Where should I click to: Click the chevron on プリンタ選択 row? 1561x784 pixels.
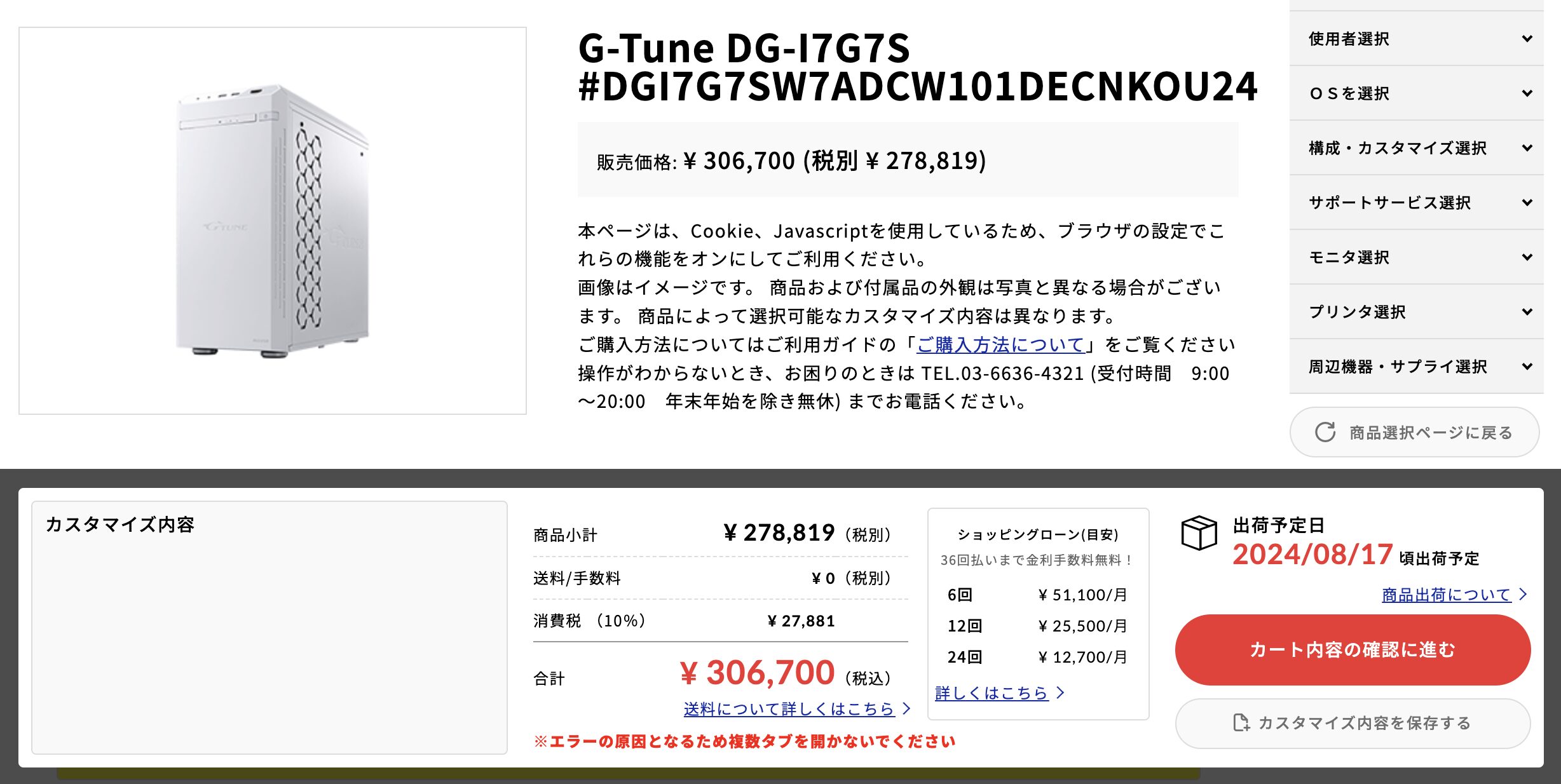pyautogui.click(x=1527, y=311)
